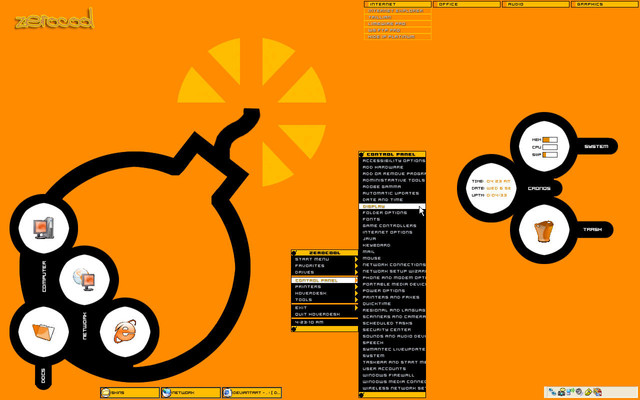Expand the Favorites submenu
The height and width of the screenshot is (400, 640).
click(325, 266)
